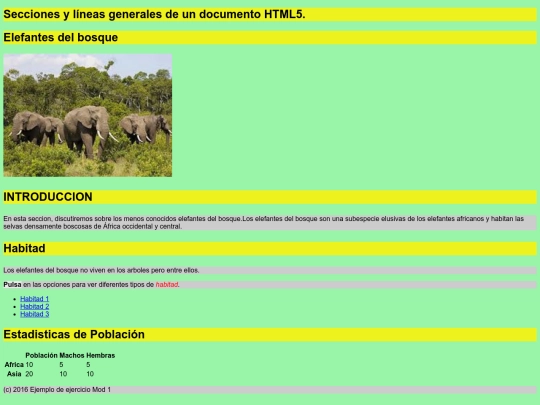Viewport: 540px width, 405px height.
Task: Click the '(c) 2016 Ejemplo de ejercicio' footer
Action: [x=270, y=390]
